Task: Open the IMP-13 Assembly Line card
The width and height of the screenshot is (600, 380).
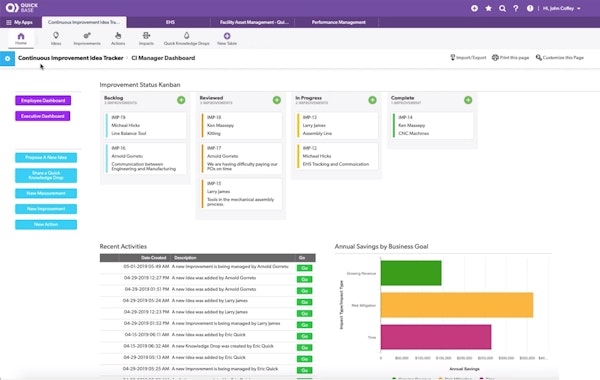Action: coord(337,125)
